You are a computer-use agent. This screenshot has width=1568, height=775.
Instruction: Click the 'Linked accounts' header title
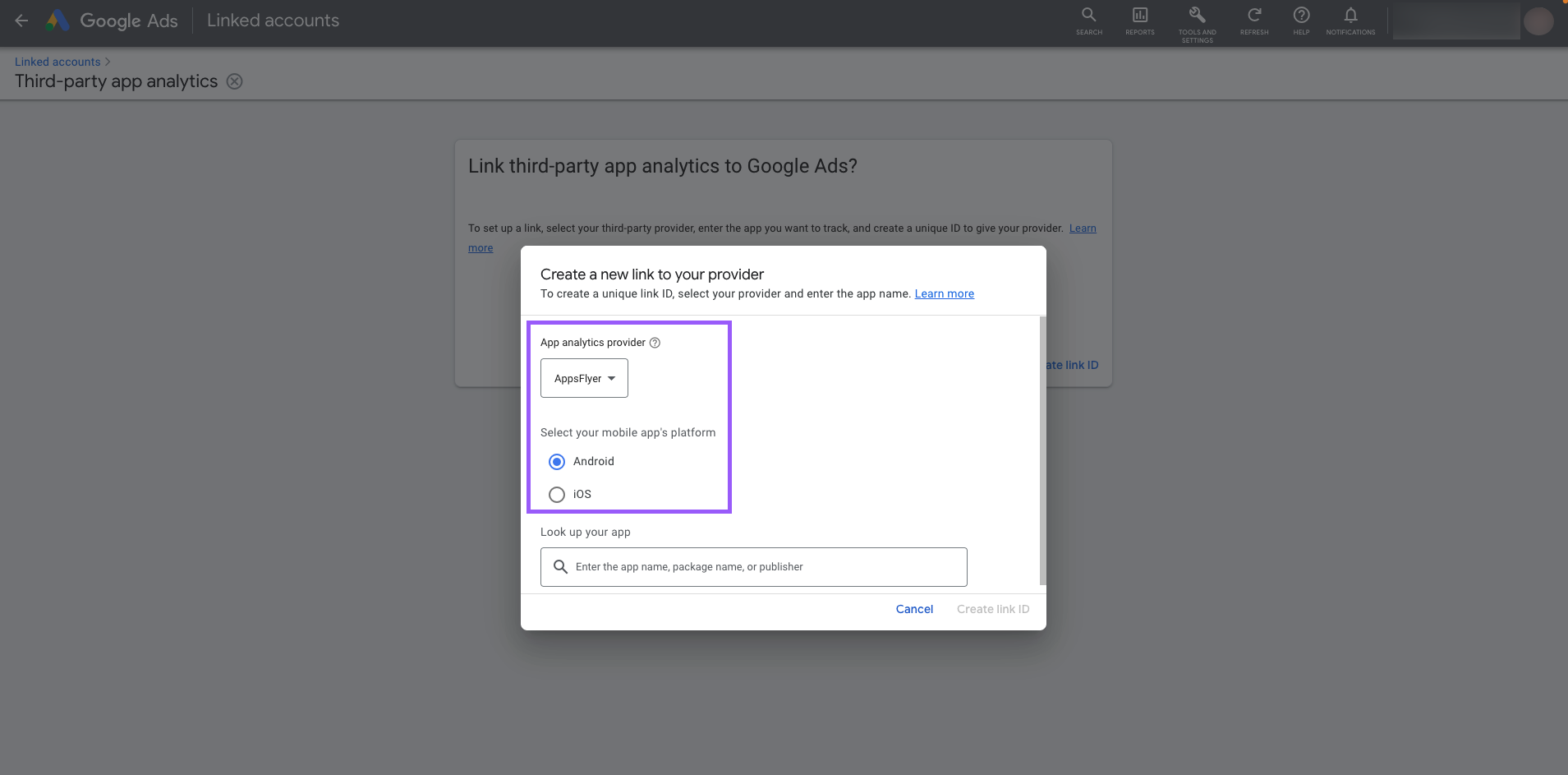coord(273,21)
